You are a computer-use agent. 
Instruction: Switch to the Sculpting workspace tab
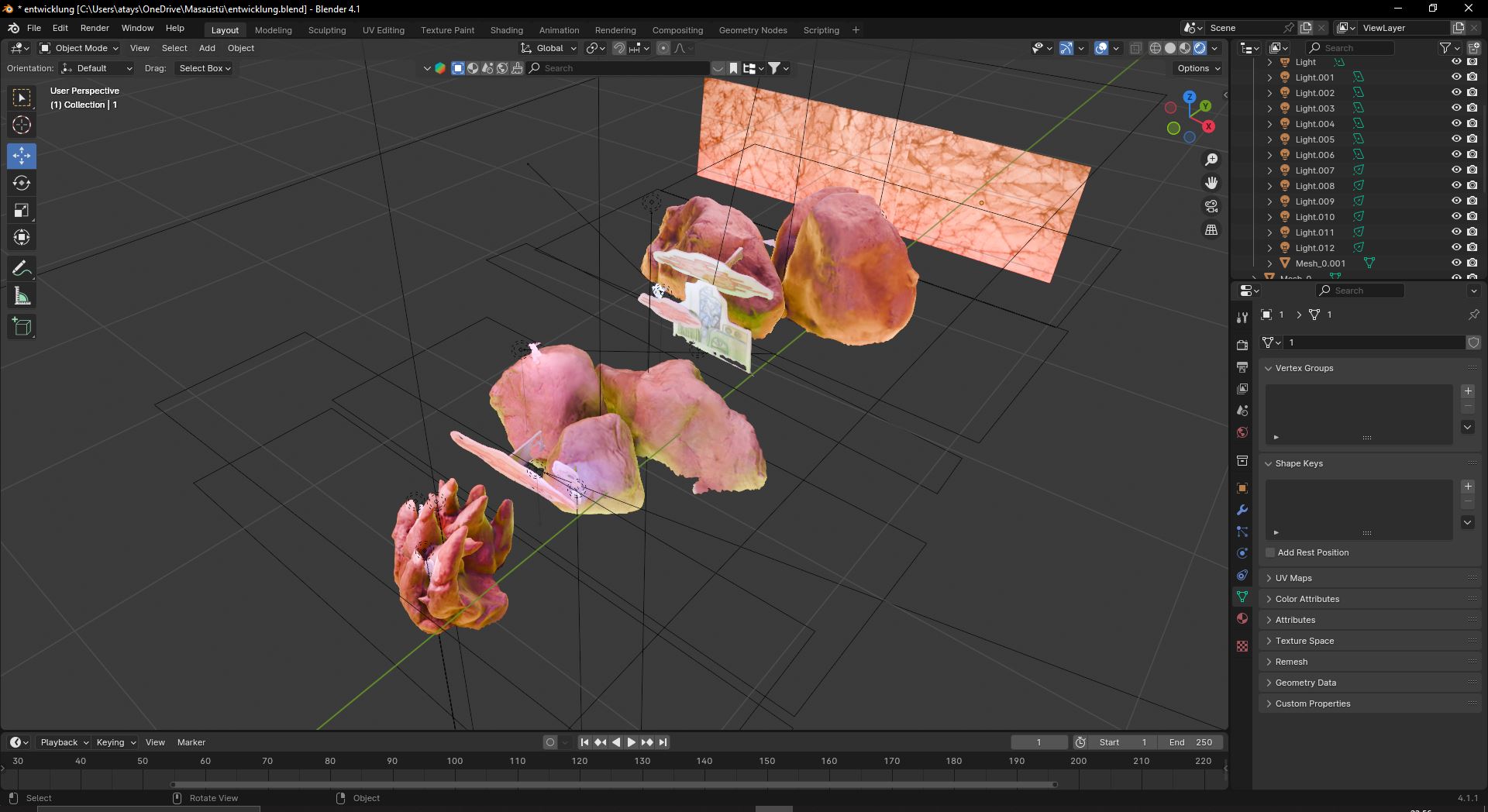(326, 30)
